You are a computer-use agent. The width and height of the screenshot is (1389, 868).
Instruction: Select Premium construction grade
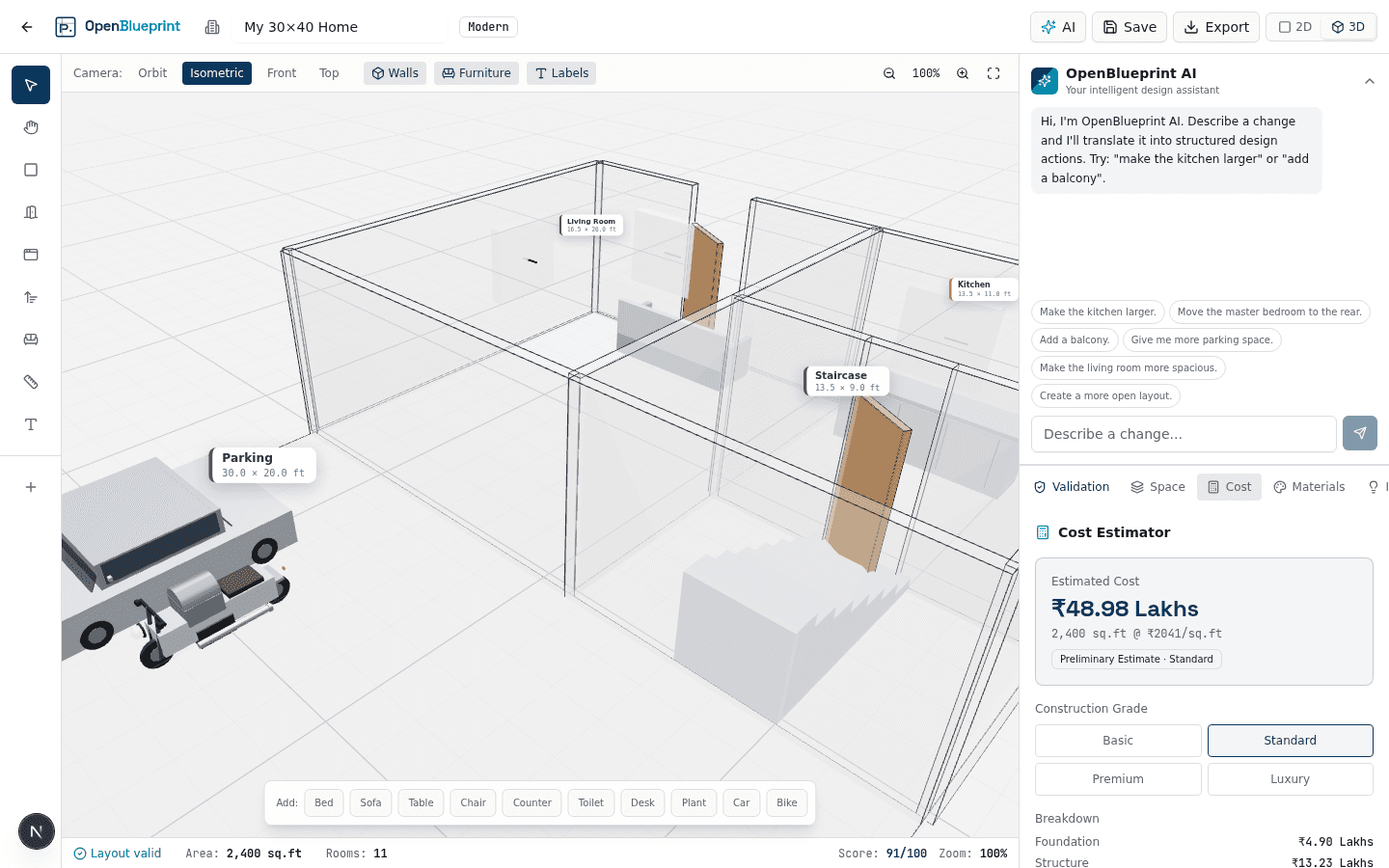point(1118,779)
